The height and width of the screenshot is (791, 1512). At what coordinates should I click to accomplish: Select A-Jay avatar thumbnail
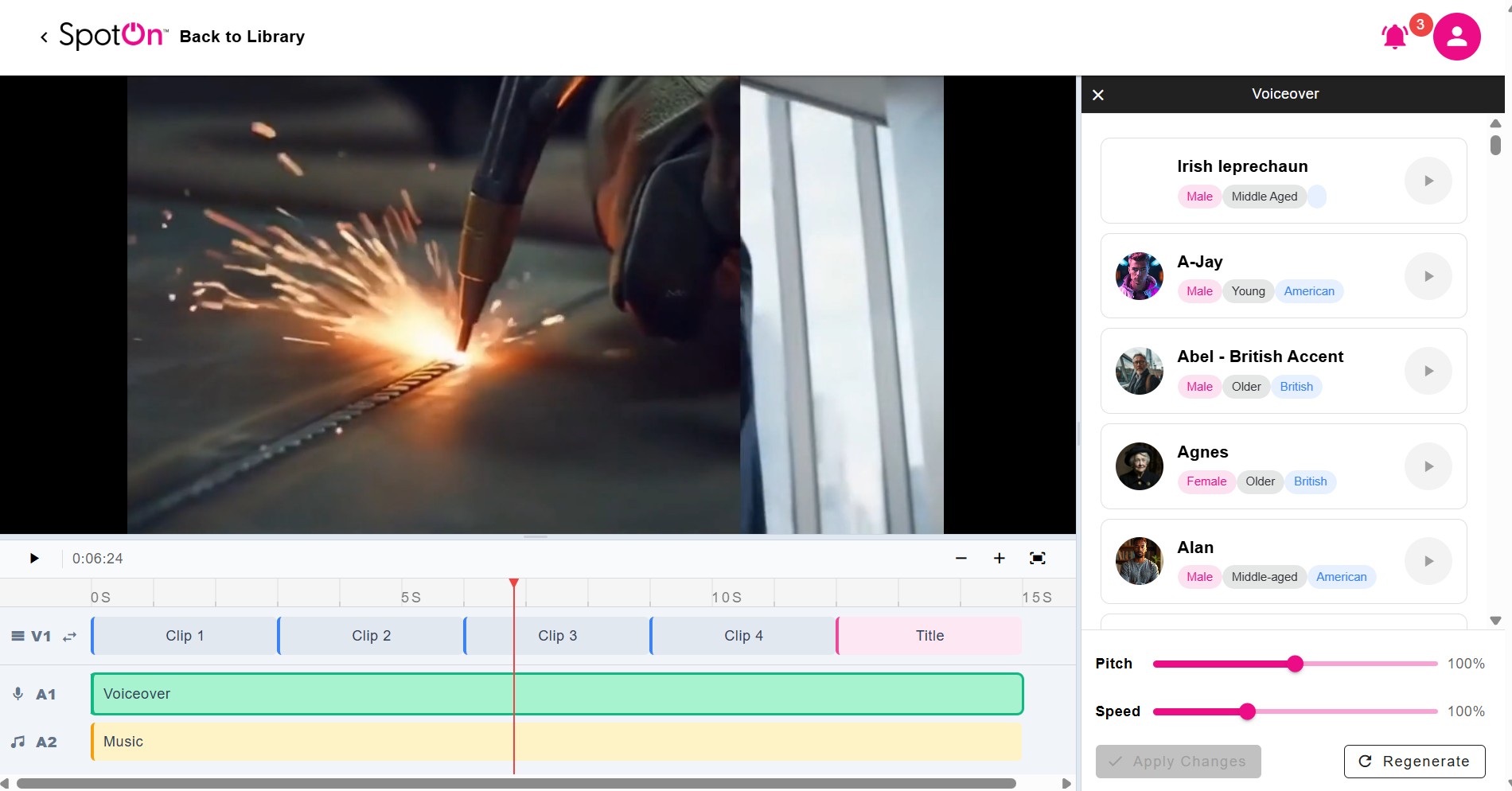click(x=1140, y=276)
